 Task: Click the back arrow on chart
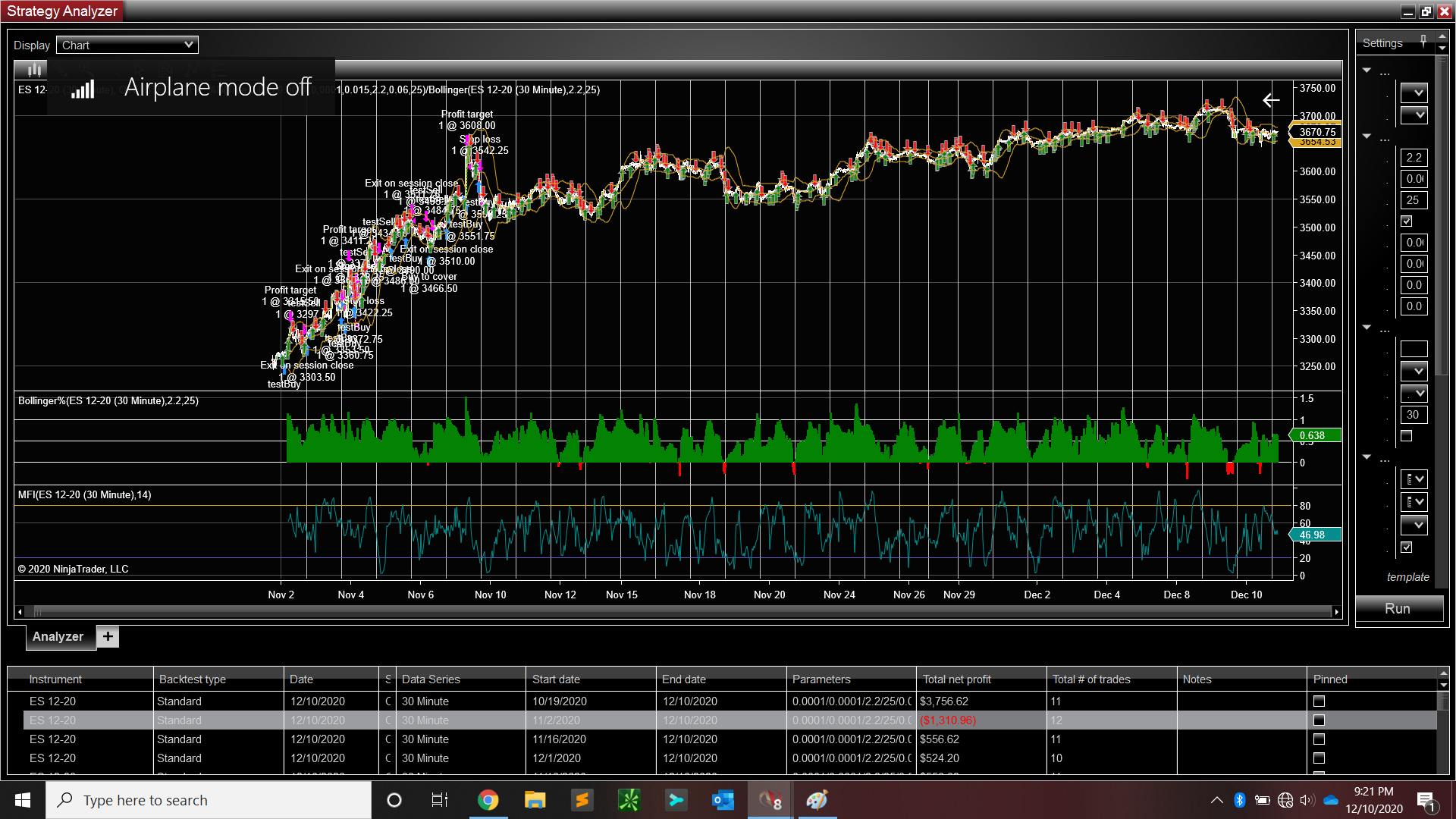click(x=1271, y=100)
